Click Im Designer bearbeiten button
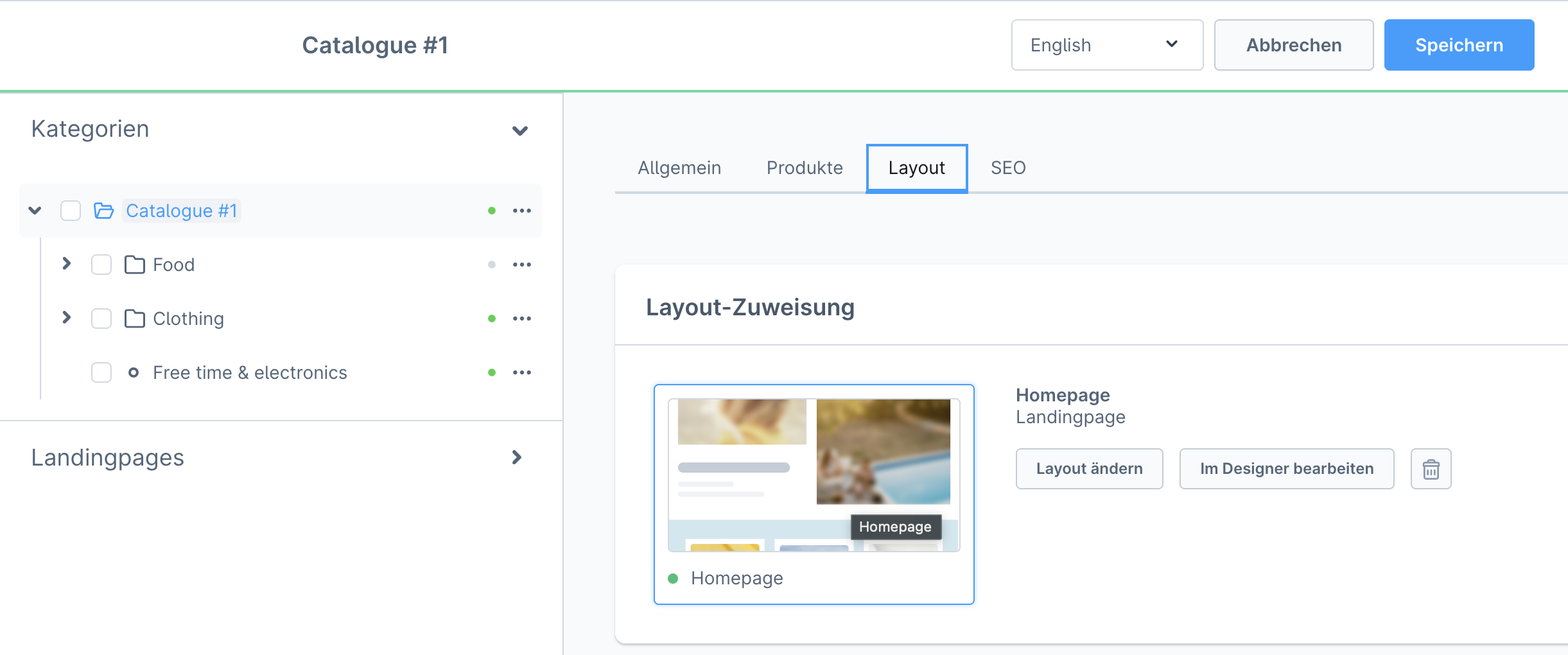Viewport: 1568px width, 655px height. [1287, 469]
